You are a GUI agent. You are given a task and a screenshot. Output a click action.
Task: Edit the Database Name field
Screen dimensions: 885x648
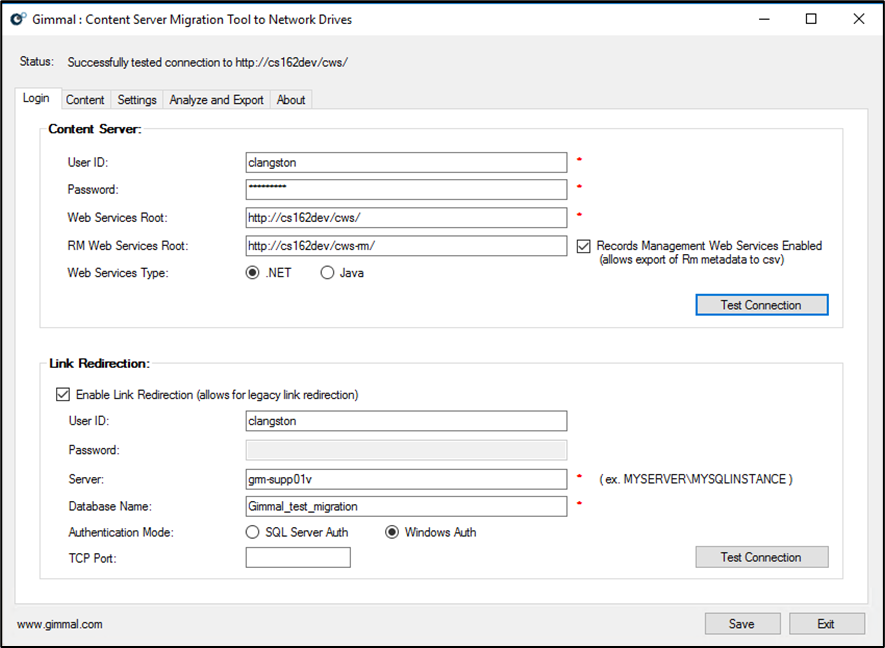click(x=406, y=506)
